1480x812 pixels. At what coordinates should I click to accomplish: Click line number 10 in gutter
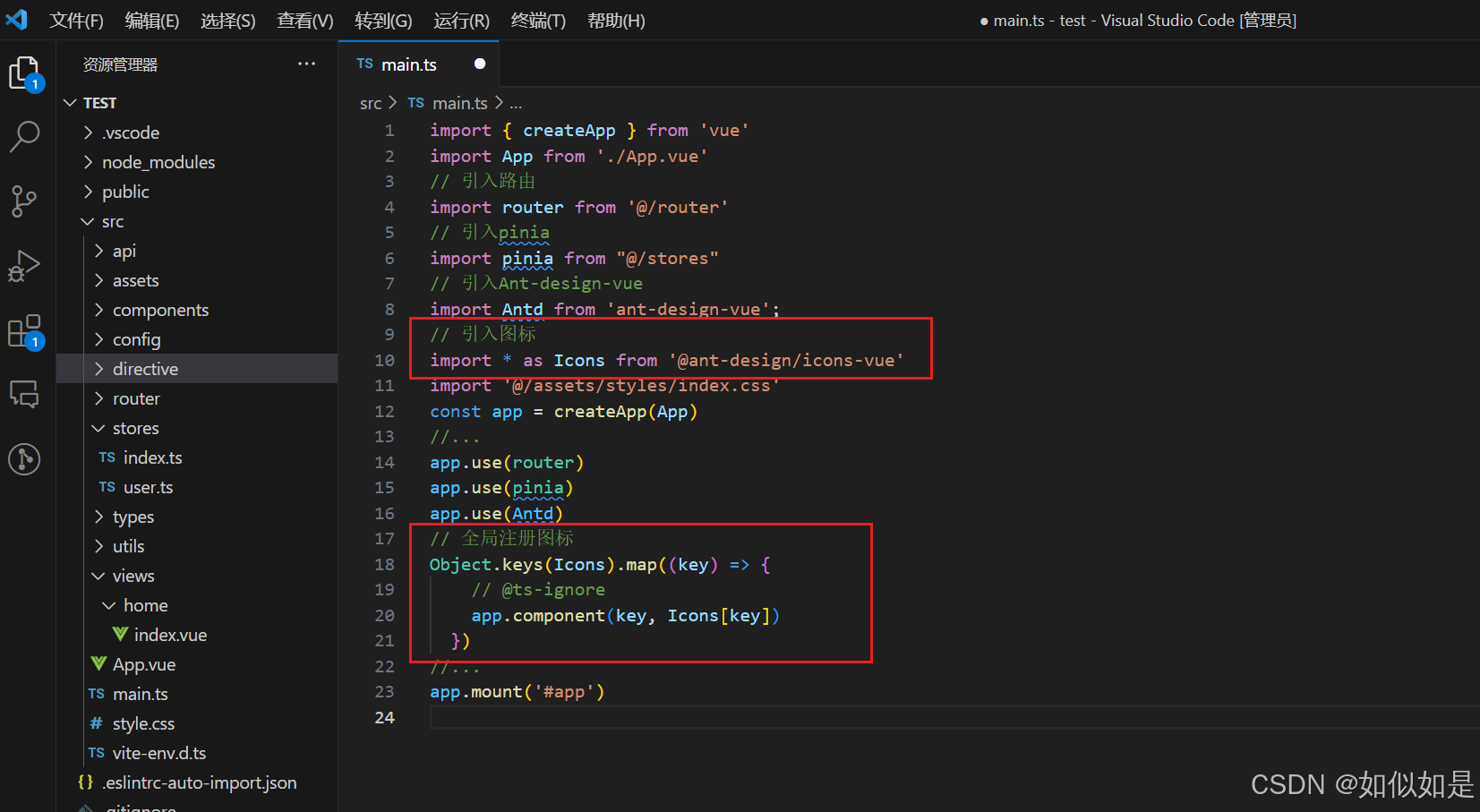(x=384, y=360)
